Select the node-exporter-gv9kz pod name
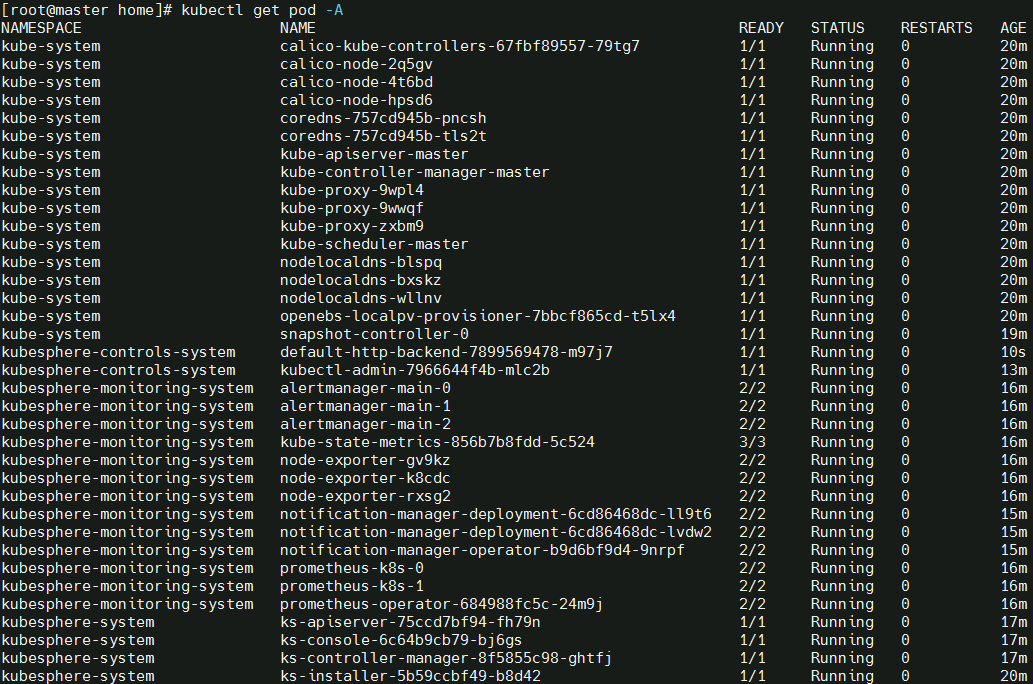 tap(365, 460)
